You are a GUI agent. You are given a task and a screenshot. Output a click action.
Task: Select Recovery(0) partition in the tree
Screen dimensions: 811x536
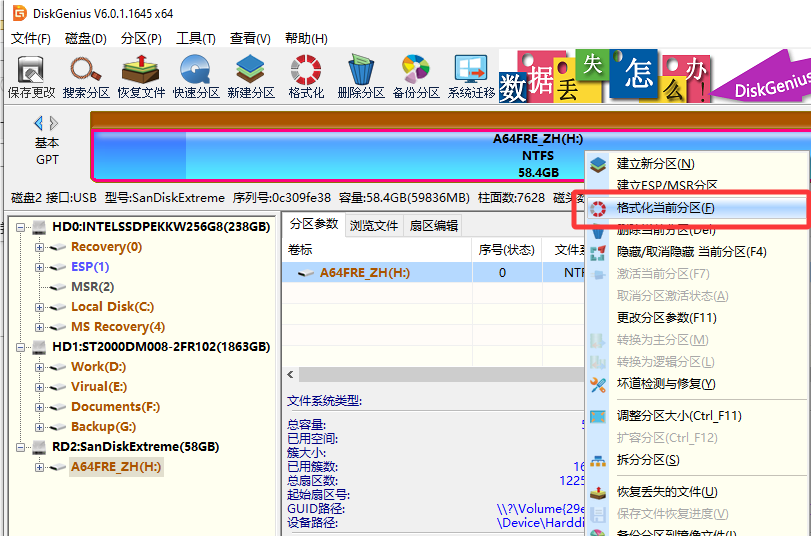pos(106,247)
